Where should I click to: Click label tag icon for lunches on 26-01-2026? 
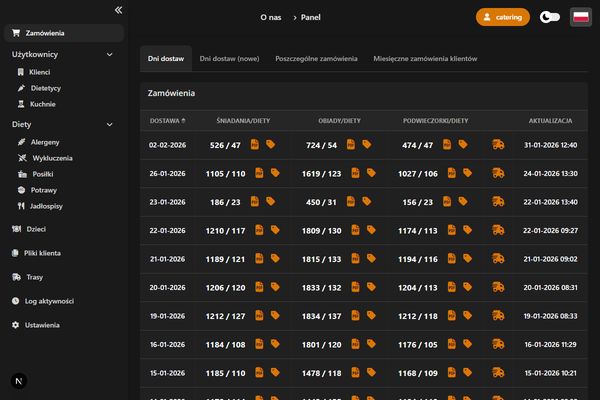tap(367, 173)
